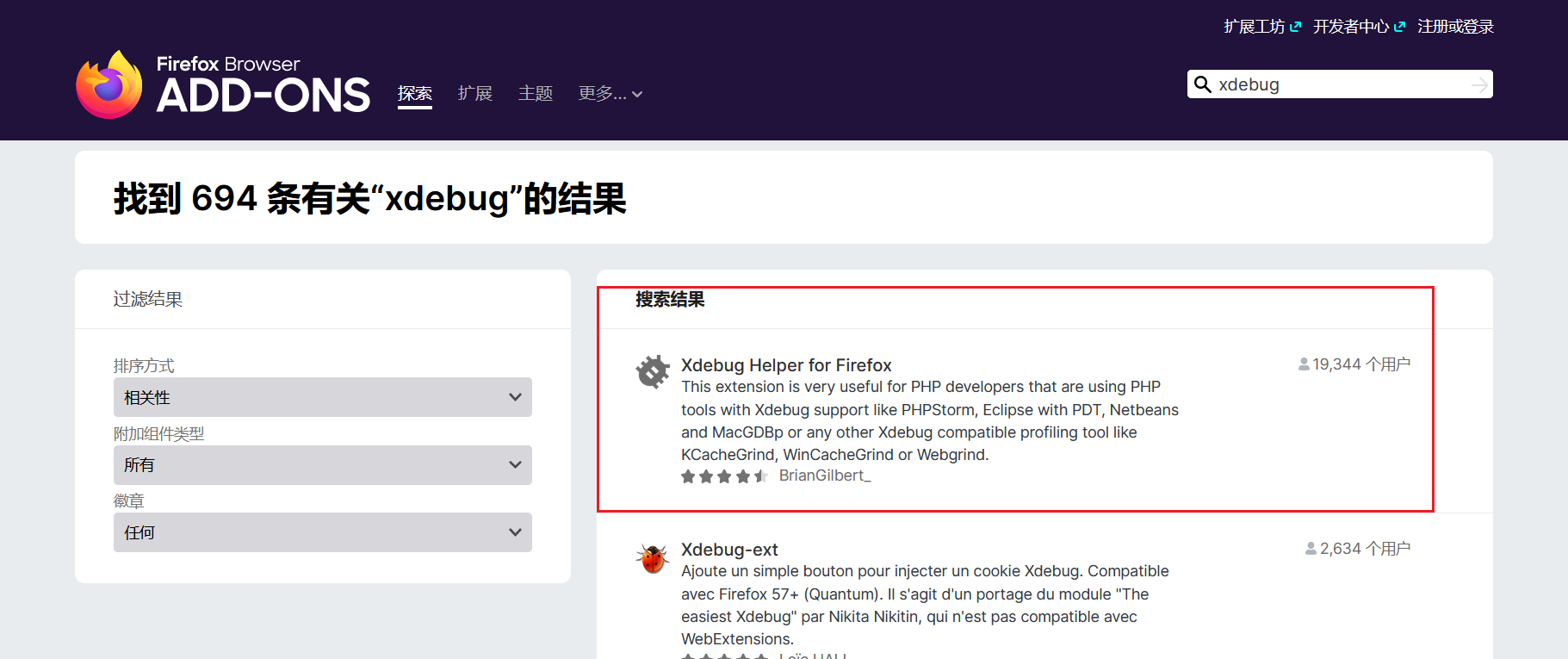1568x659 pixels.
Task: Open Xdebug Helper for Firefox result
Action: click(x=786, y=365)
